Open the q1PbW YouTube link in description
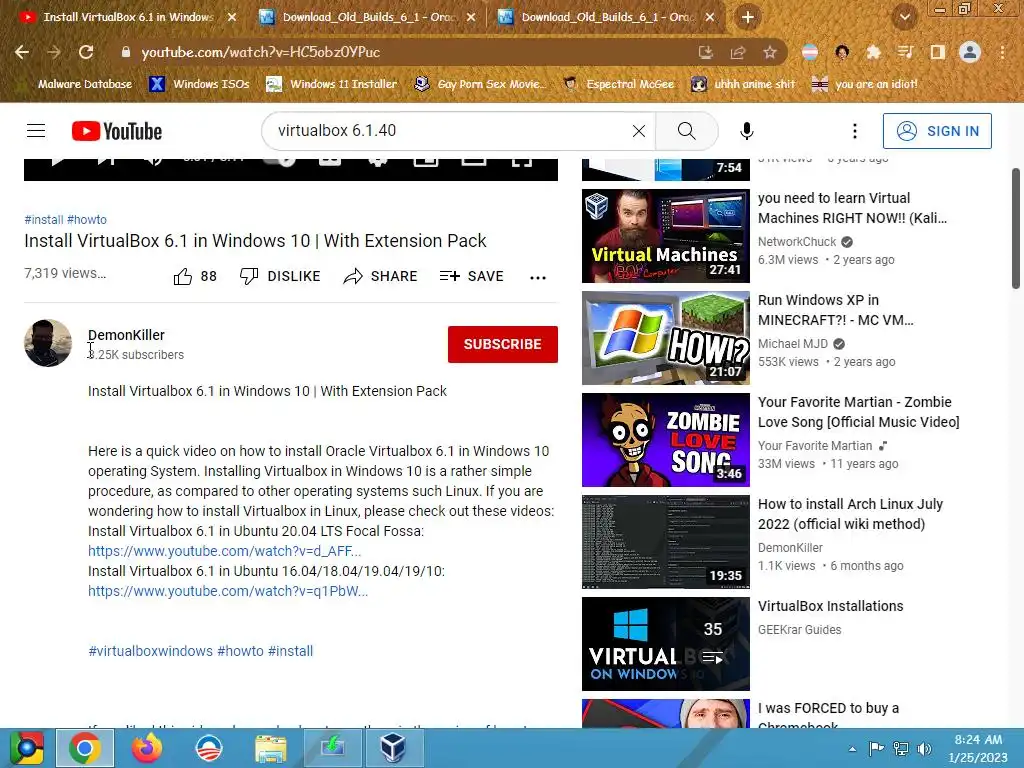The width and height of the screenshot is (1024, 768). coord(228,591)
